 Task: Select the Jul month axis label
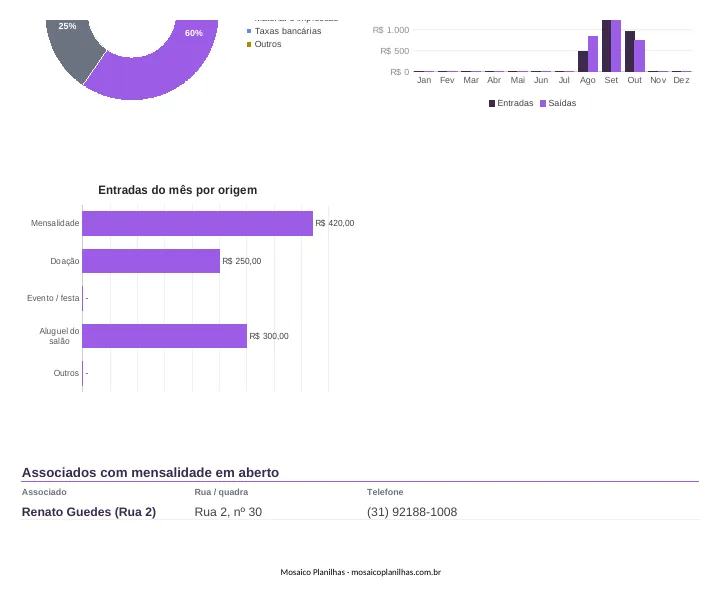point(564,80)
